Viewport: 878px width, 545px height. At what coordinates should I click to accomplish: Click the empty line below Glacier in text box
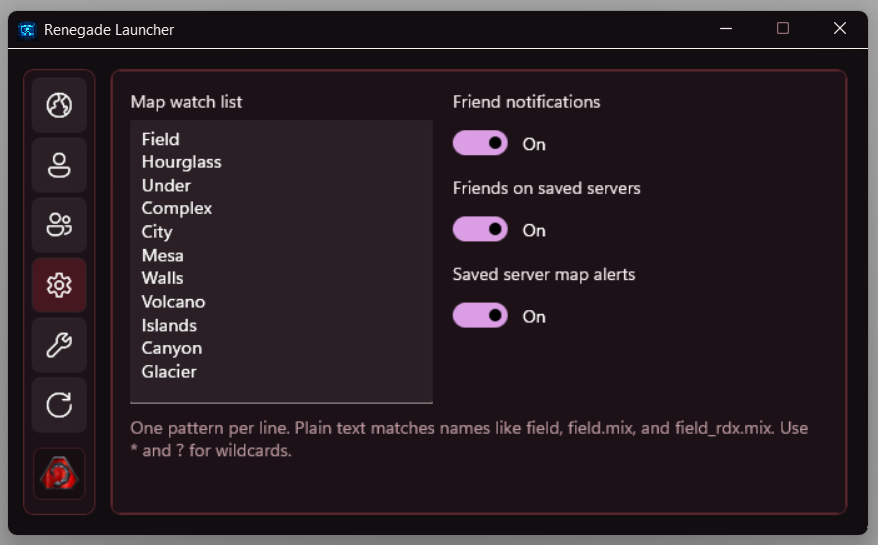click(x=281, y=392)
